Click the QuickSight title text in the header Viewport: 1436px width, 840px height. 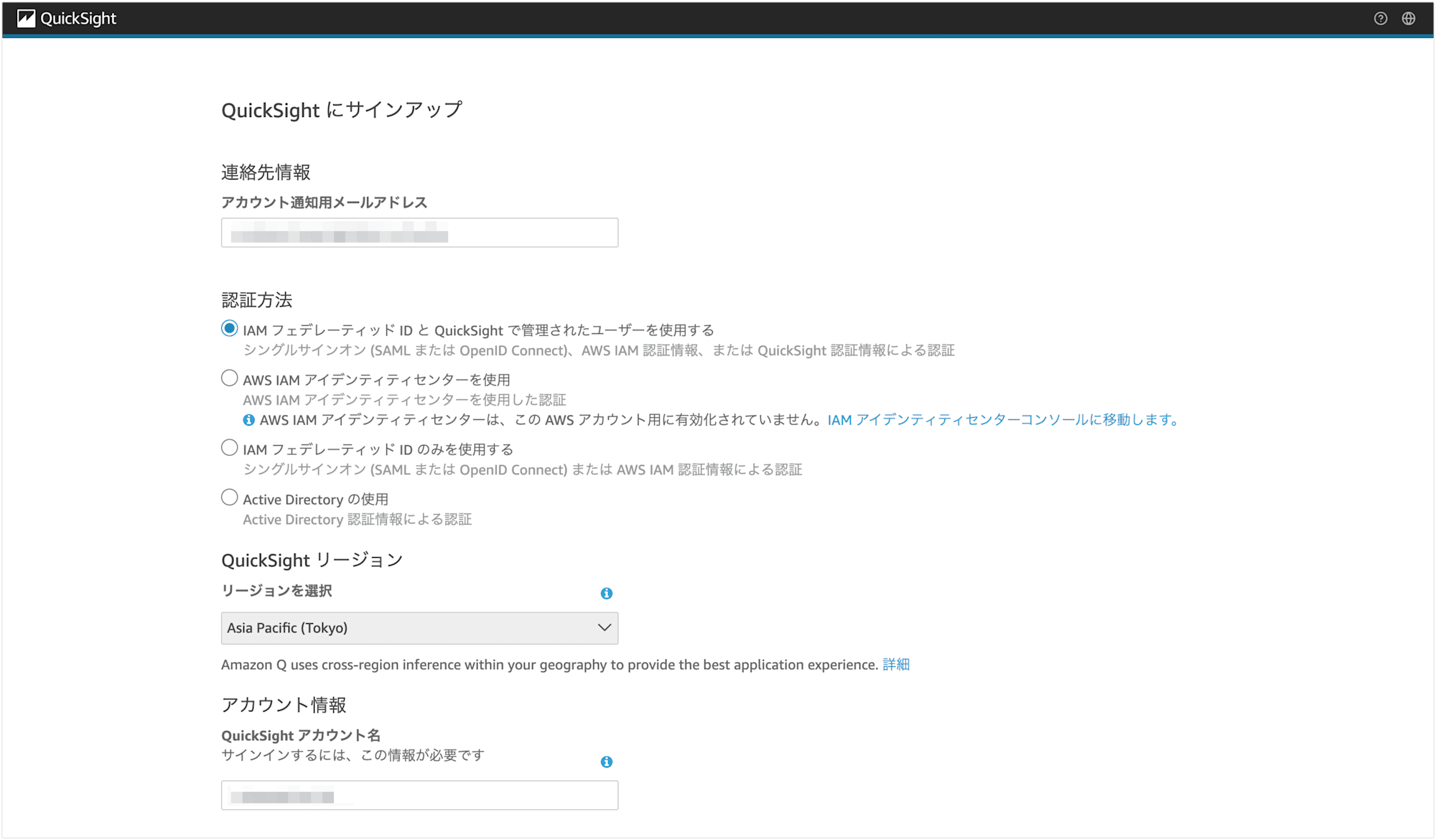pos(78,19)
